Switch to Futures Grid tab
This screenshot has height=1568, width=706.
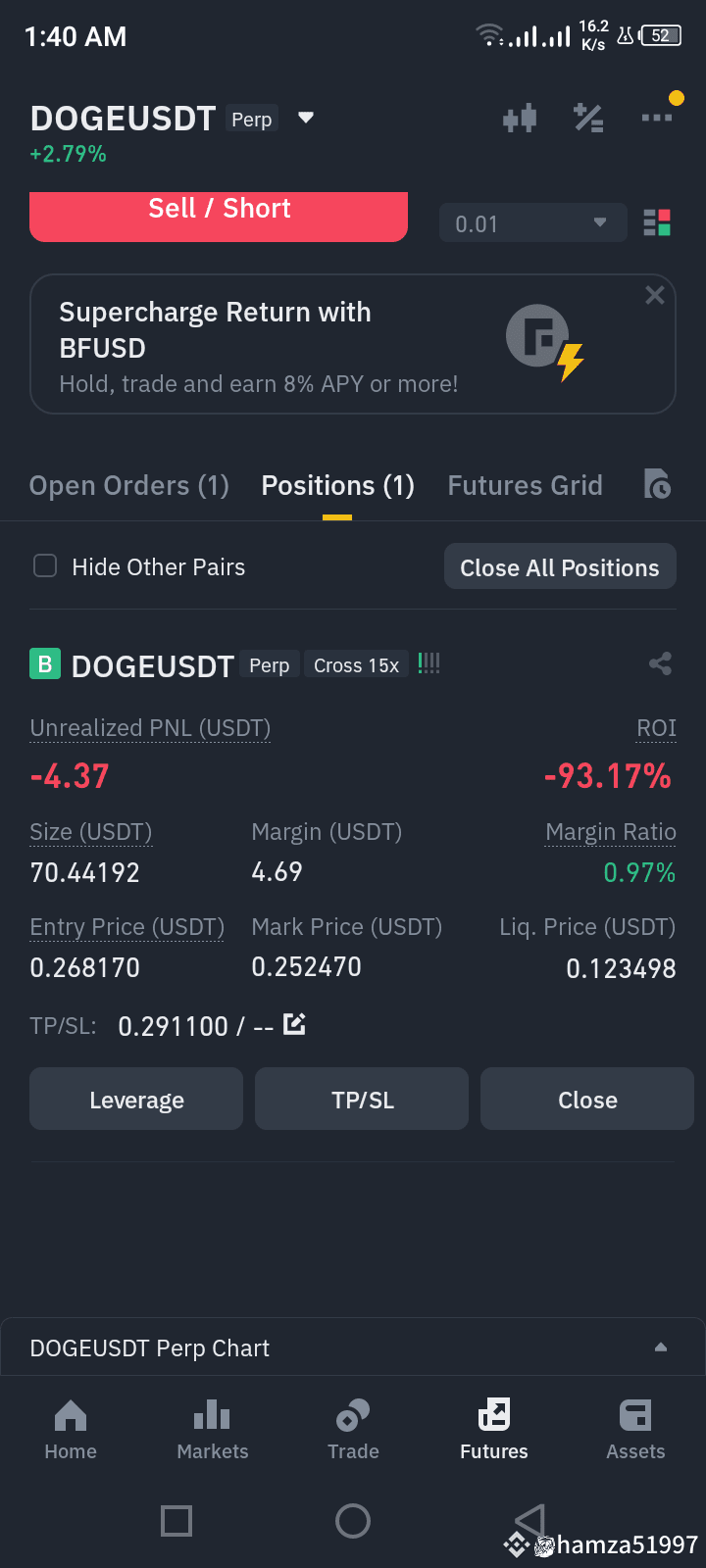click(526, 485)
